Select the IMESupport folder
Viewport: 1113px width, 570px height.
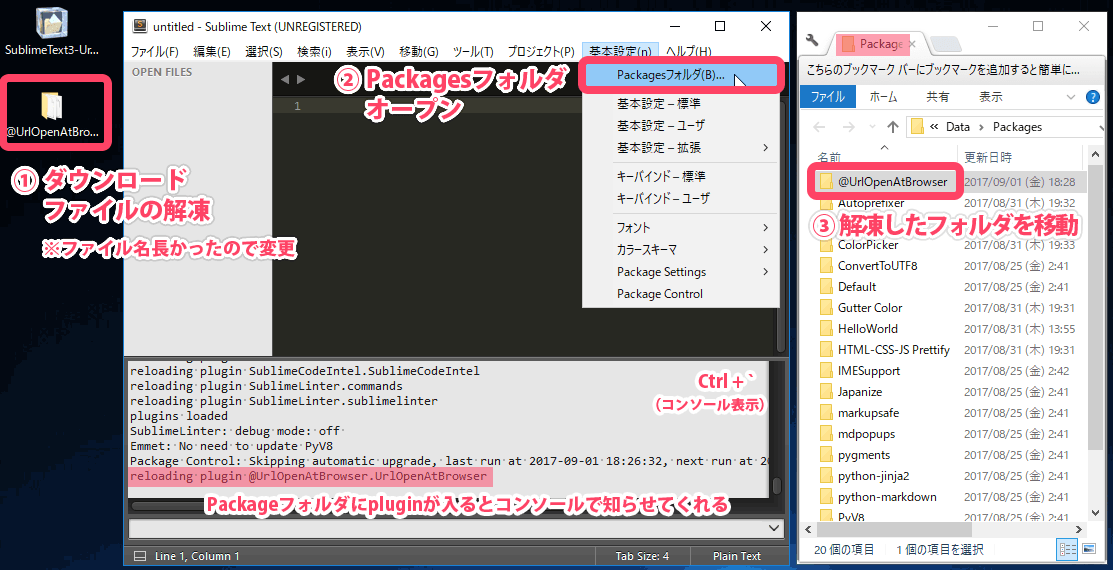tap(869, 371)
